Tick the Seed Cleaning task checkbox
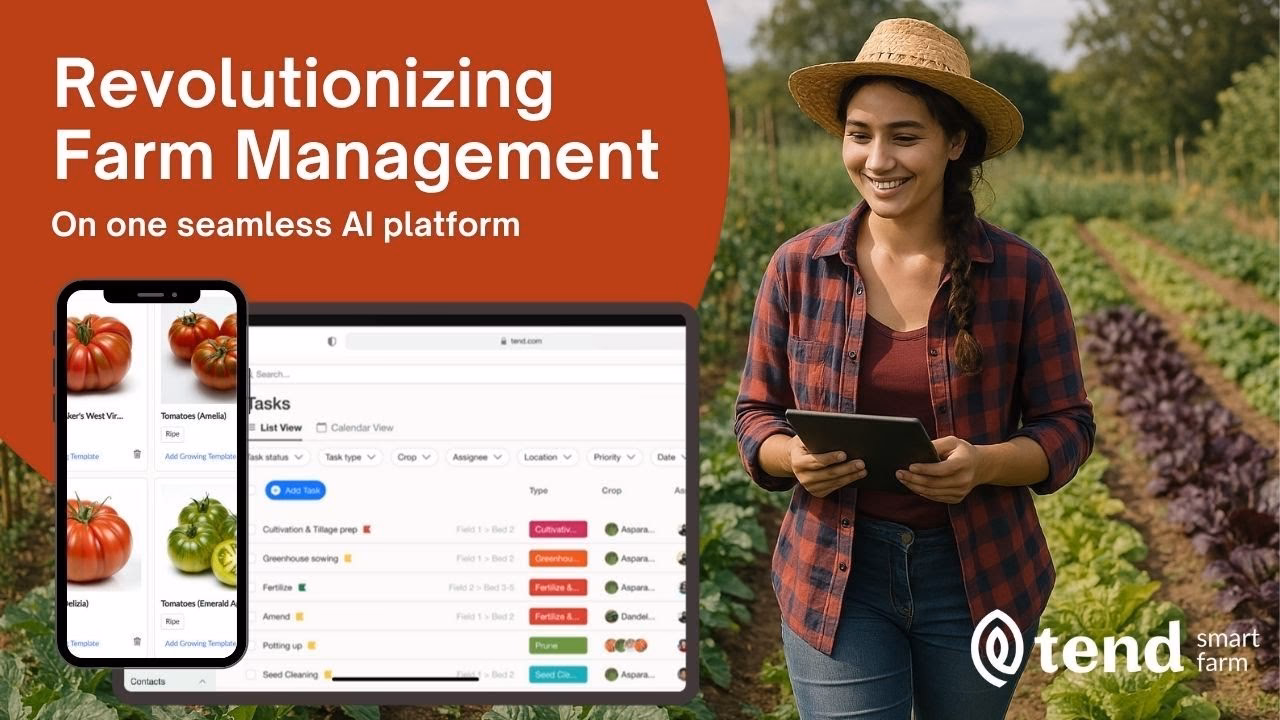This screenshot has width=1280, height=720. tap(251, 675)
